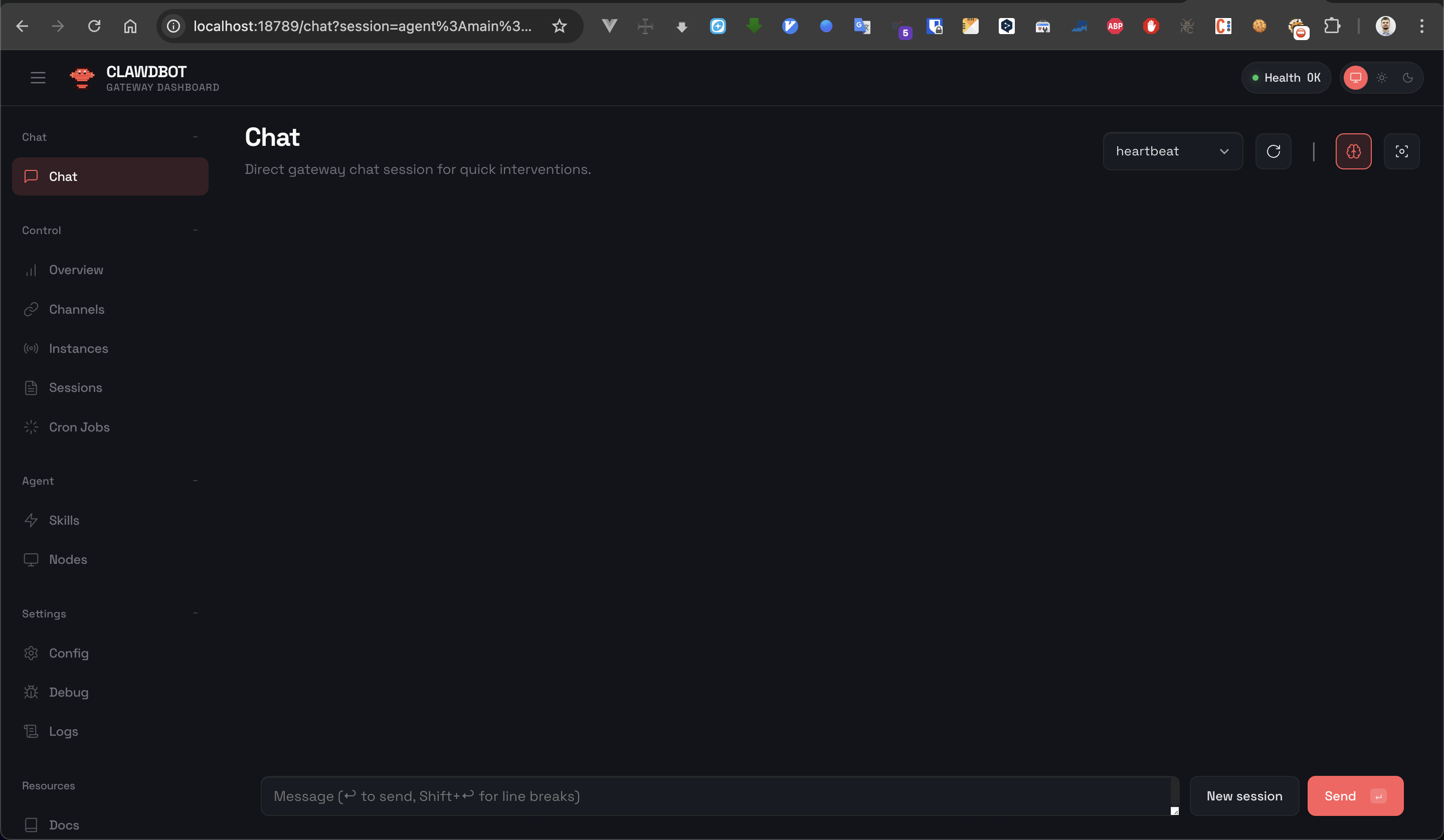Reload the browser page
This screenshot has width=1444, height=840.
pyautogui.click(x=94, y=26)
